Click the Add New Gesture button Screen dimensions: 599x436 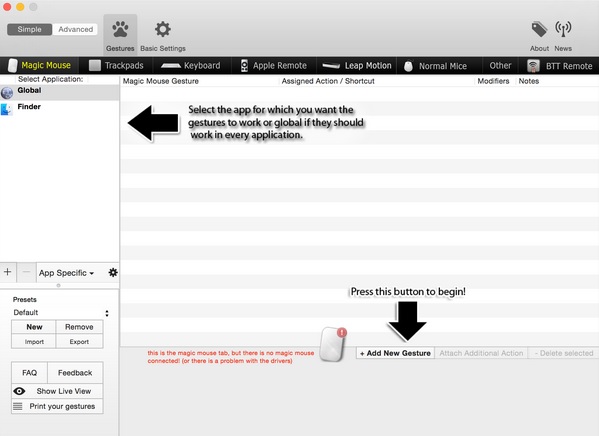pos(395,353)
